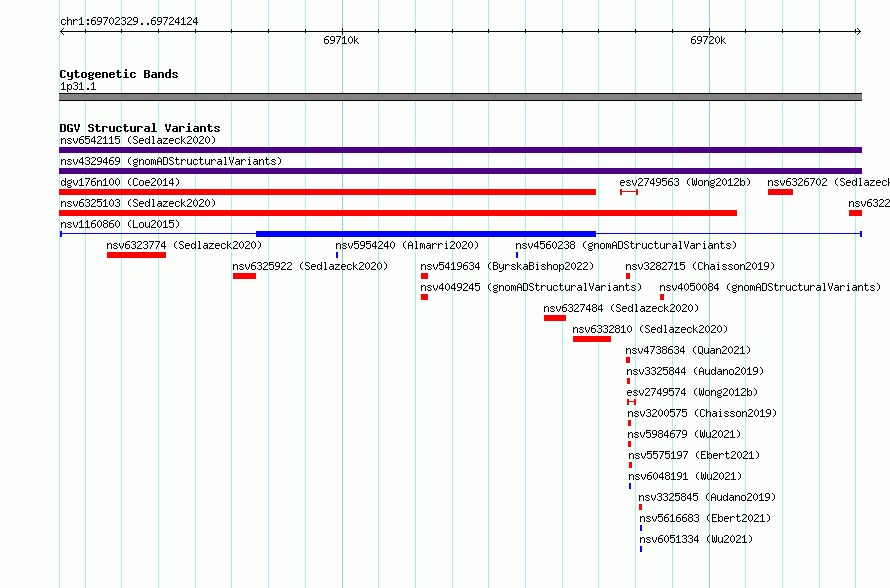Click the nsv6051334 (Wu2021) label

click(696, 539)
